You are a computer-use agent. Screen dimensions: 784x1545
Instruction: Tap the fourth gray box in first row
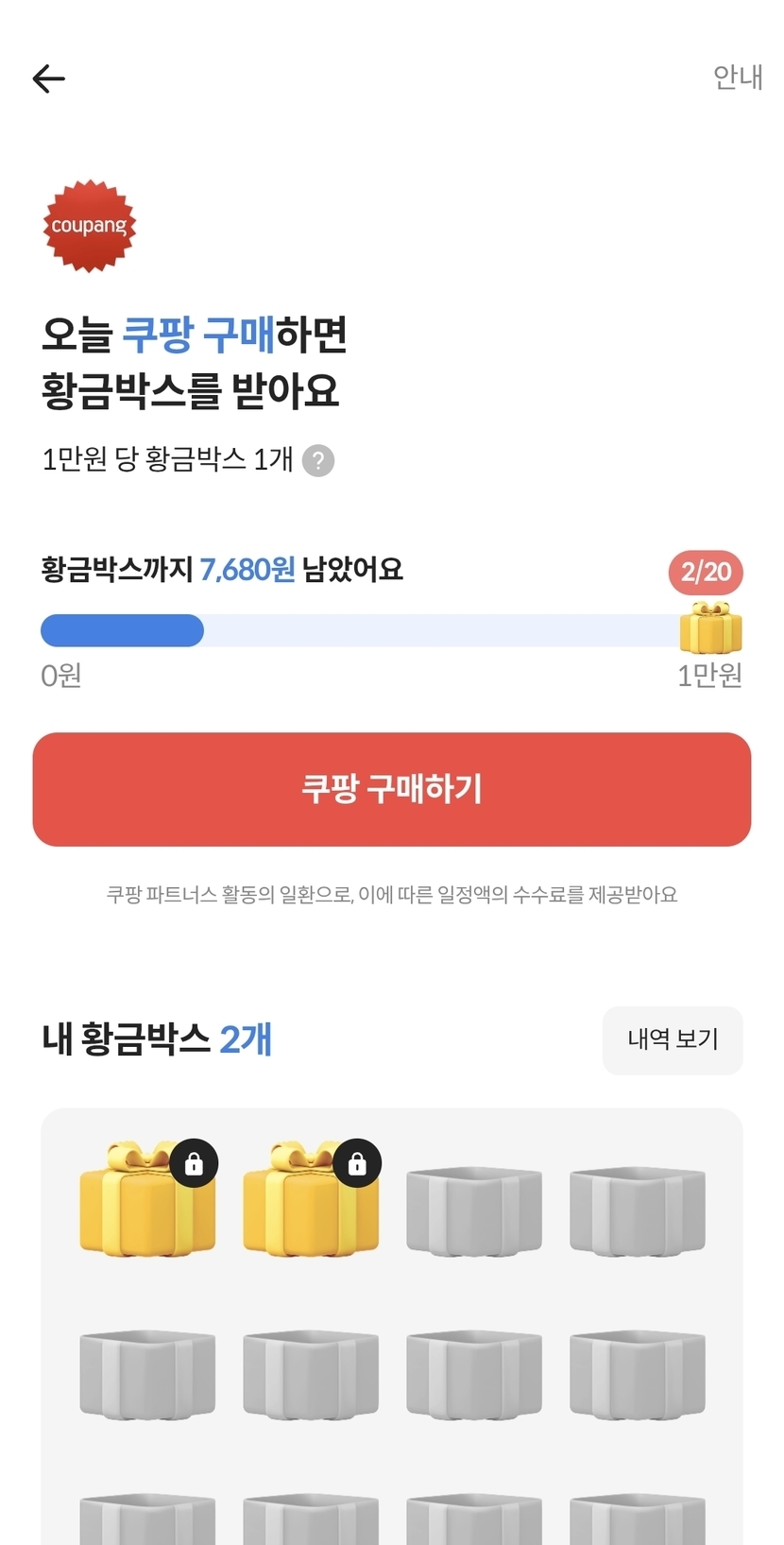(638, 1211)
